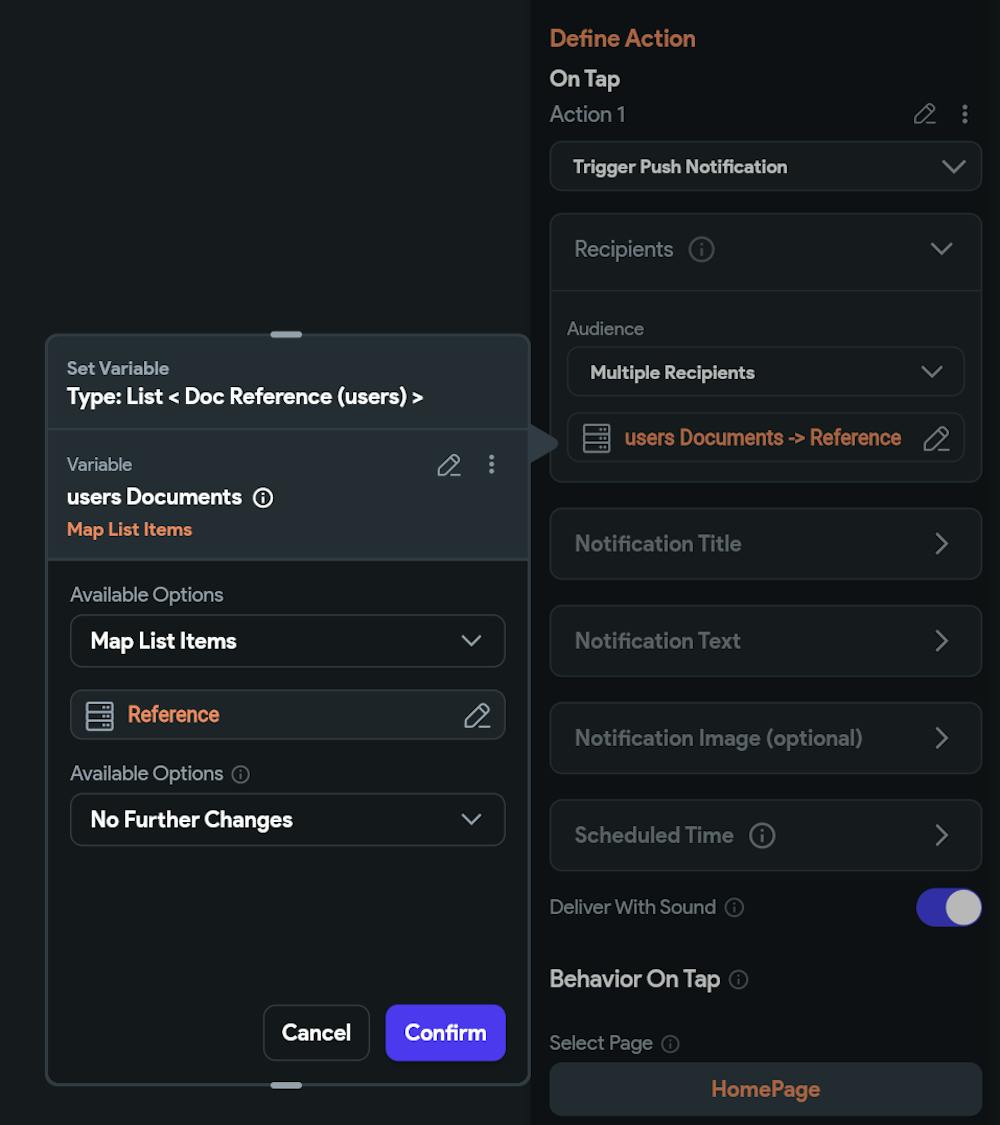Toggle the Deliver With Sound switch

click(948, 907)
